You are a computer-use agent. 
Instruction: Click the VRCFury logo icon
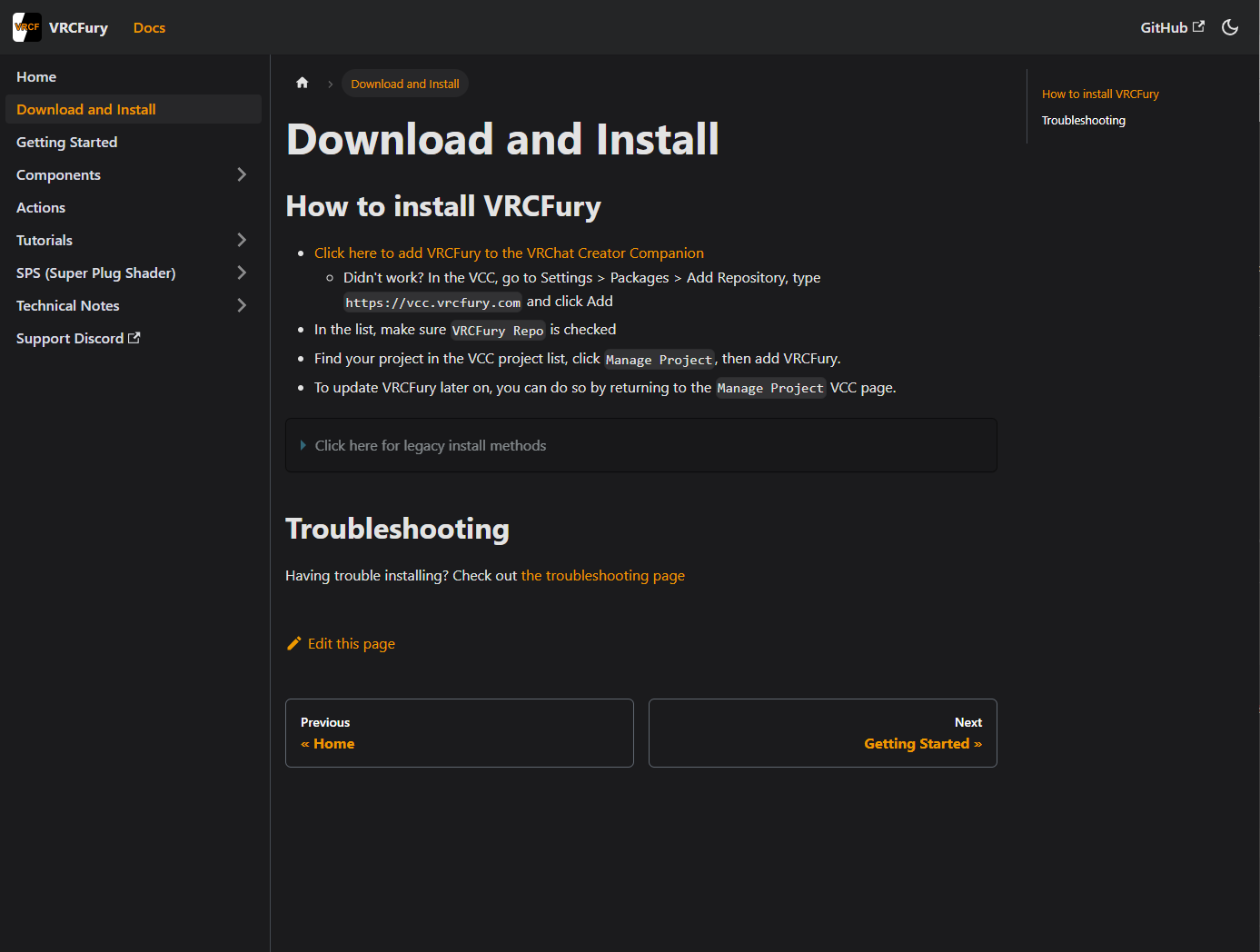(x=27, y=27)
